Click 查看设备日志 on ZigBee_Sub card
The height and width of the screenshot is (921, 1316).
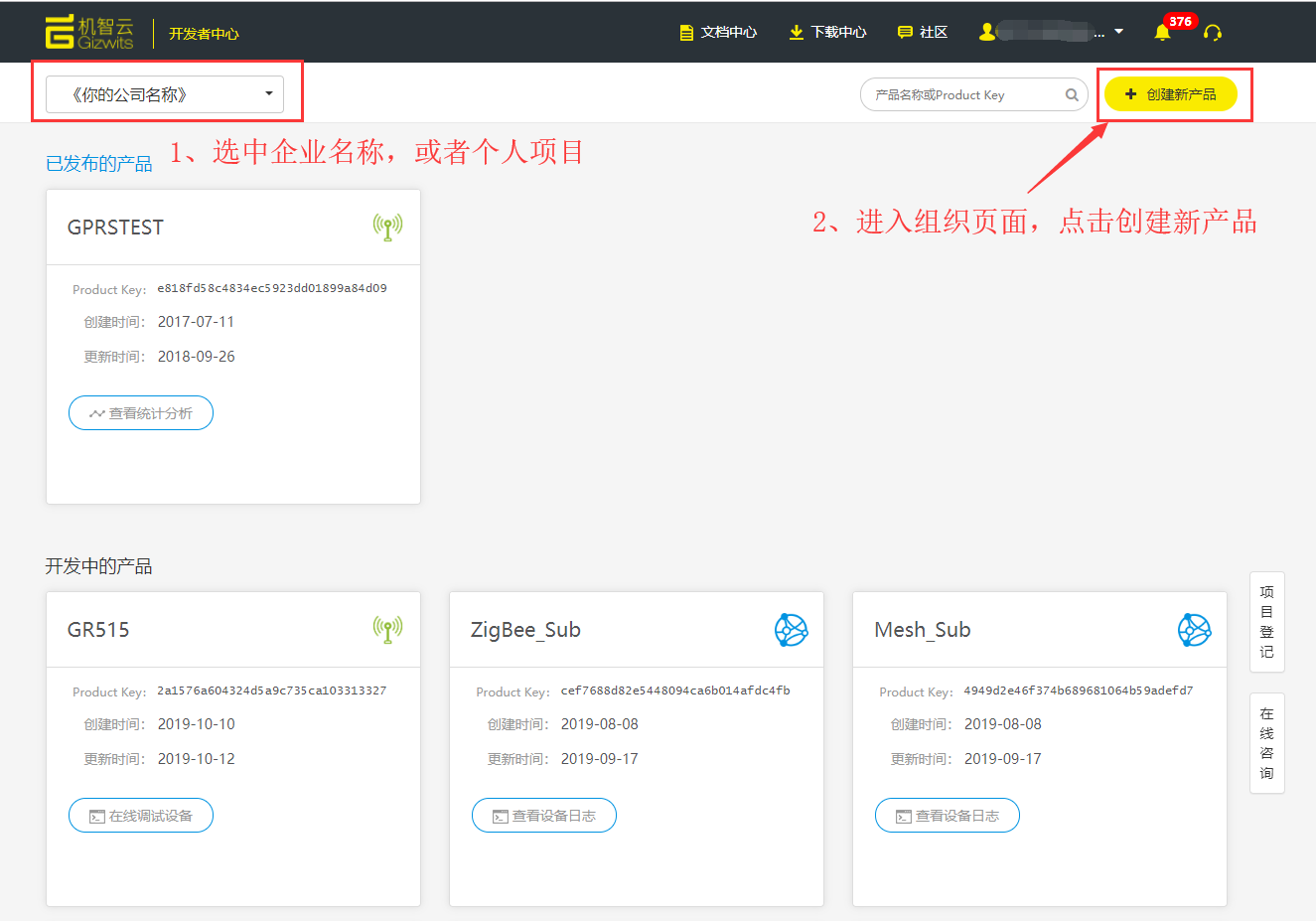[x=544, y=816]
